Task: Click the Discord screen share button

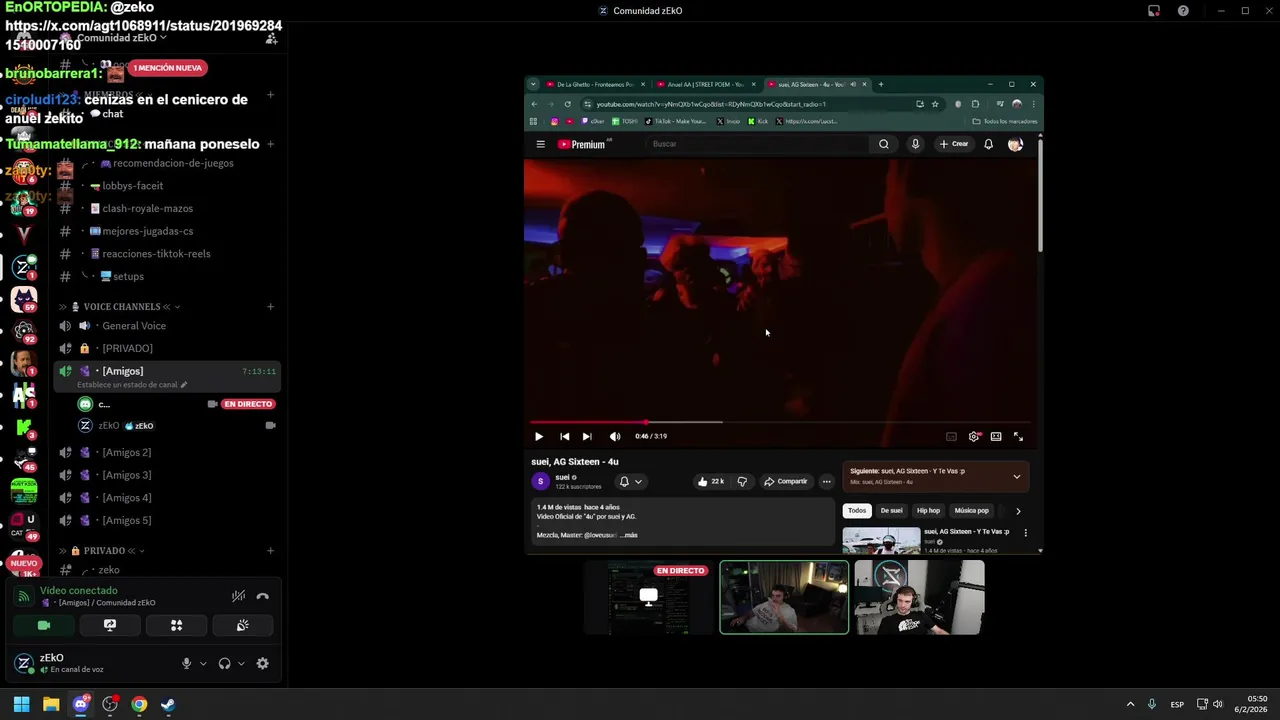Action: [x=110, y=625]
